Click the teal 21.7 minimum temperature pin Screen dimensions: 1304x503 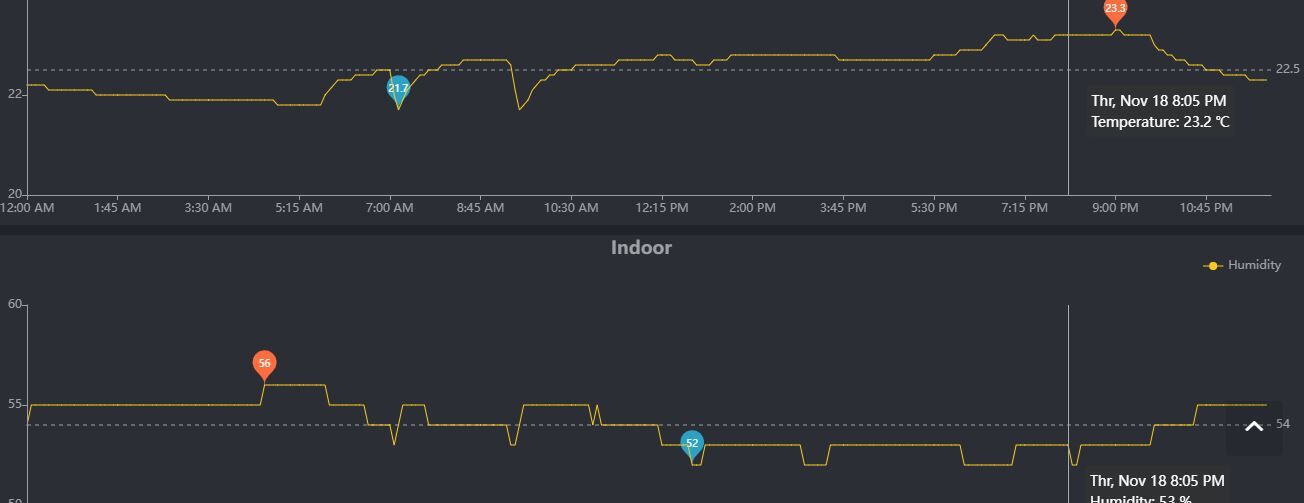[398, 89]
